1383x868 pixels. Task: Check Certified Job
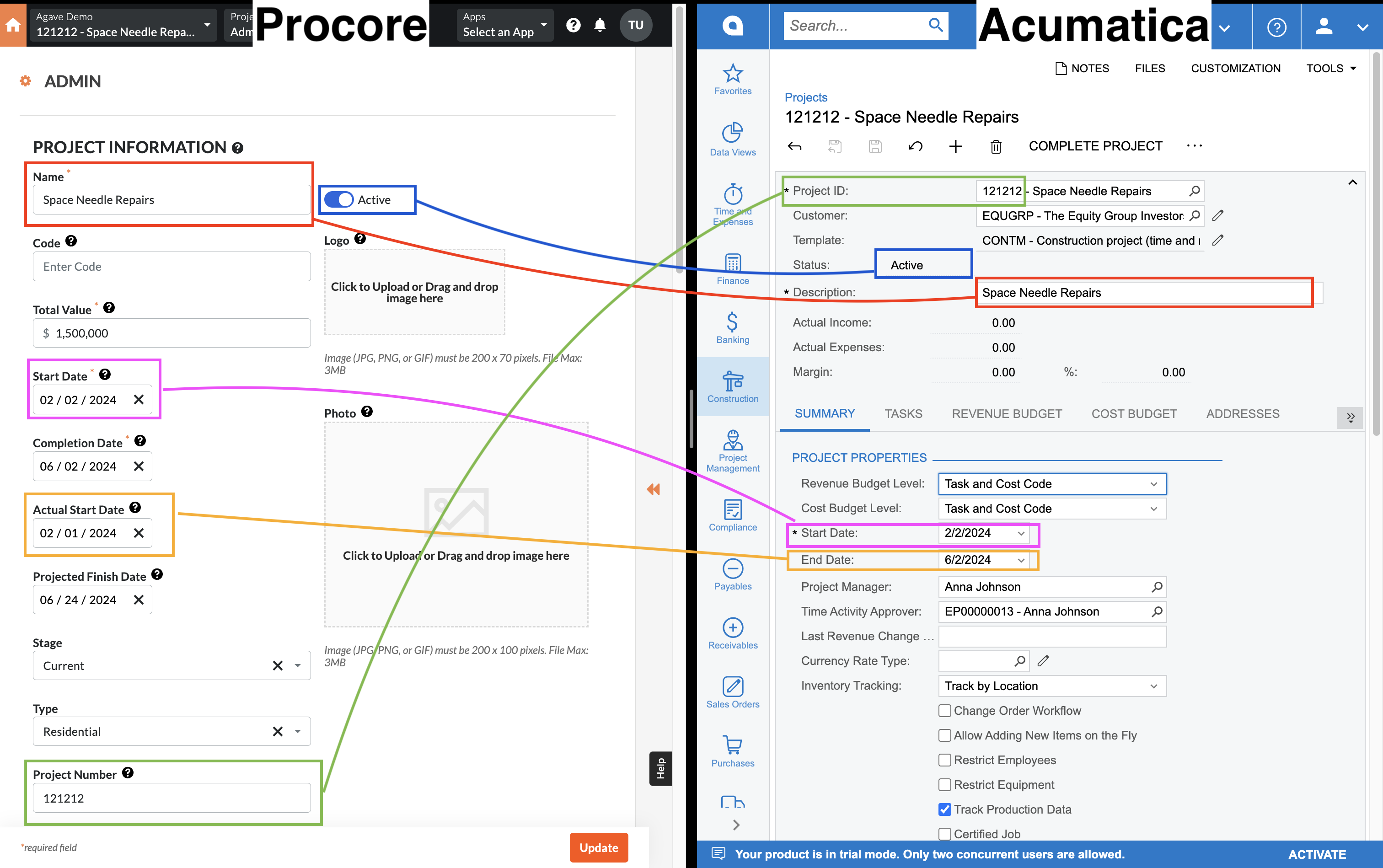[944, 834]
